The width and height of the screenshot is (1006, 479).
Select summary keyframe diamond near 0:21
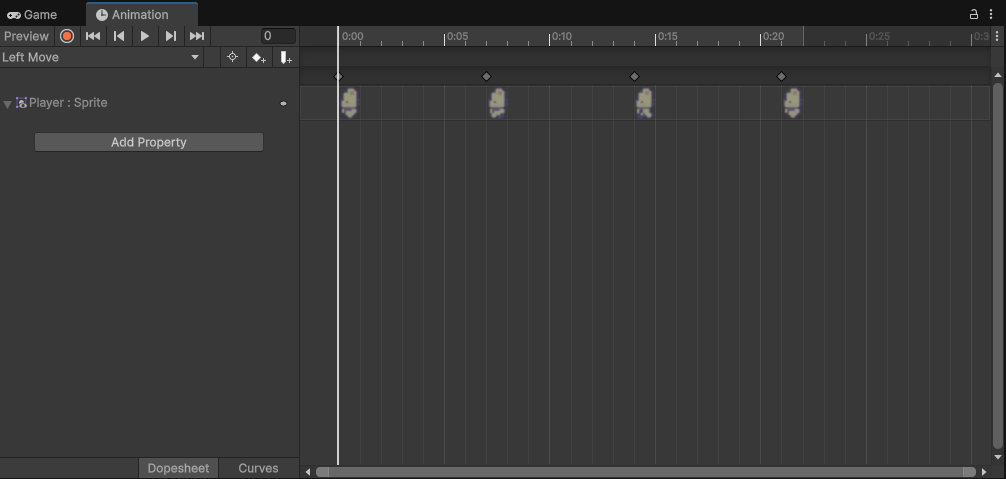click(x=781, y=76)
